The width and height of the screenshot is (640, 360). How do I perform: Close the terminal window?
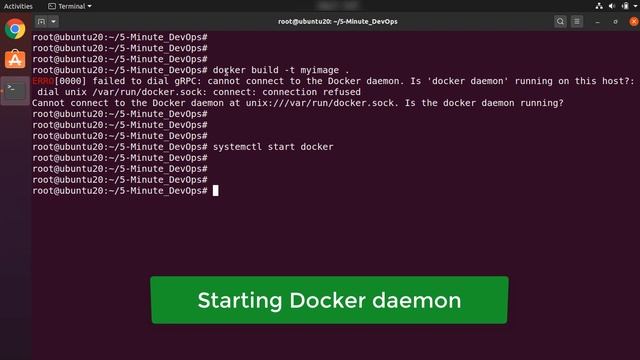pos(634,22)
